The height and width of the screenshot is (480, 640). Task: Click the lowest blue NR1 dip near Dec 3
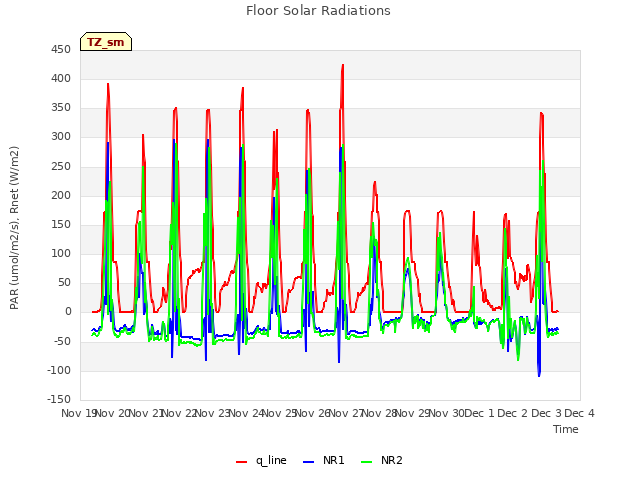(x=539, y=375)
